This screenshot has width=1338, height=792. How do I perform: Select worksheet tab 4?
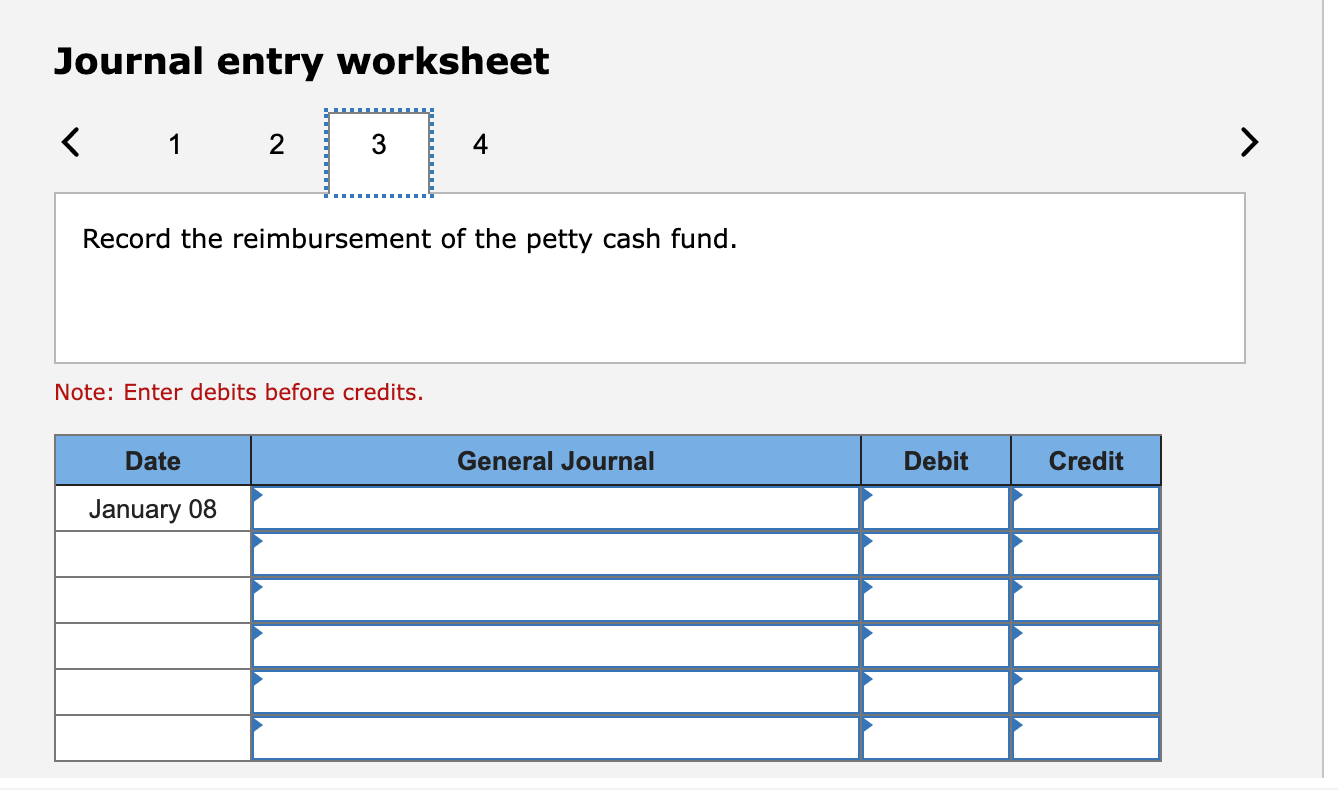click(480, 144)
